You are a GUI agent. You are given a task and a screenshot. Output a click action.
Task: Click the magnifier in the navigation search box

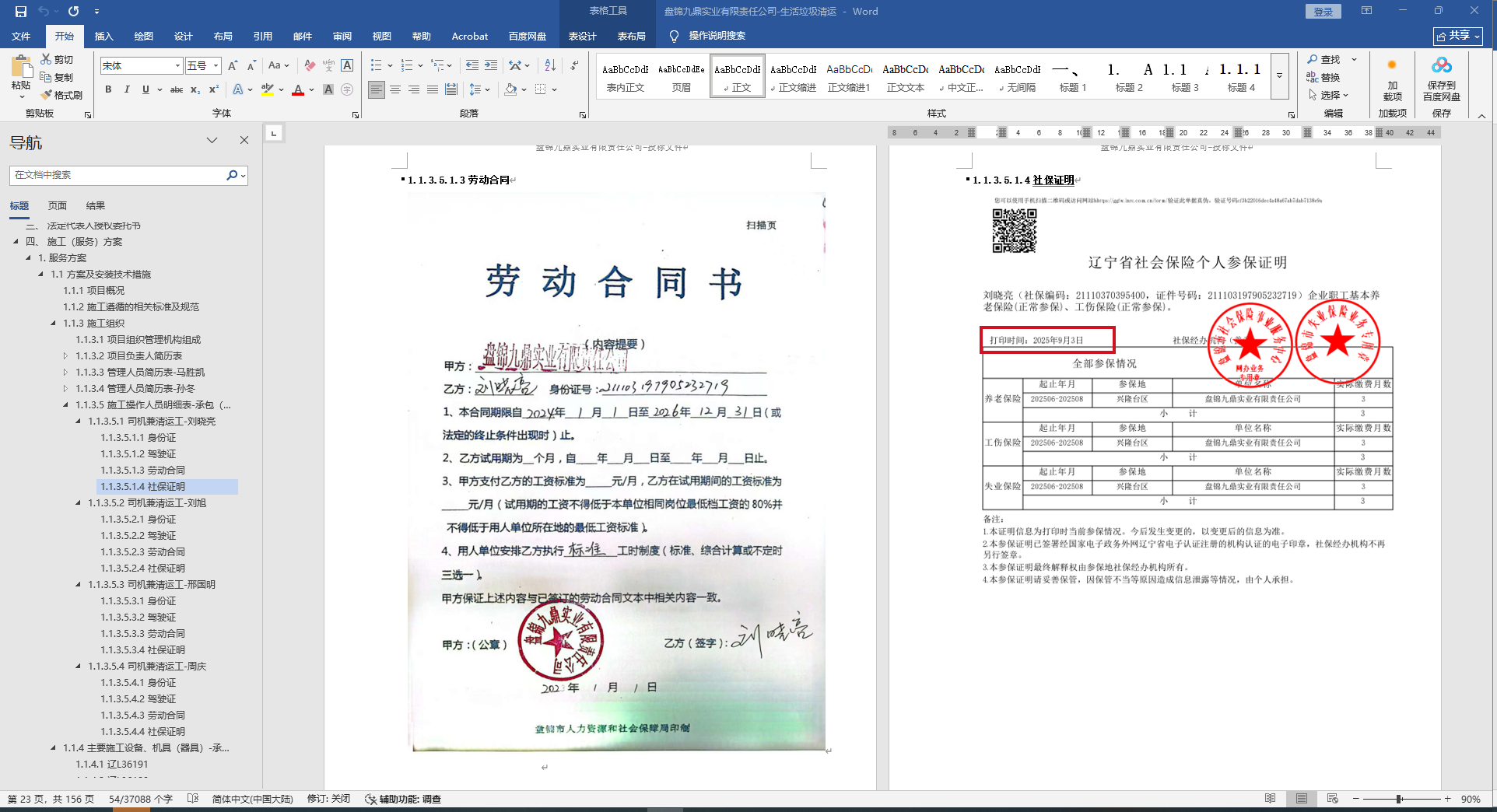231,175
